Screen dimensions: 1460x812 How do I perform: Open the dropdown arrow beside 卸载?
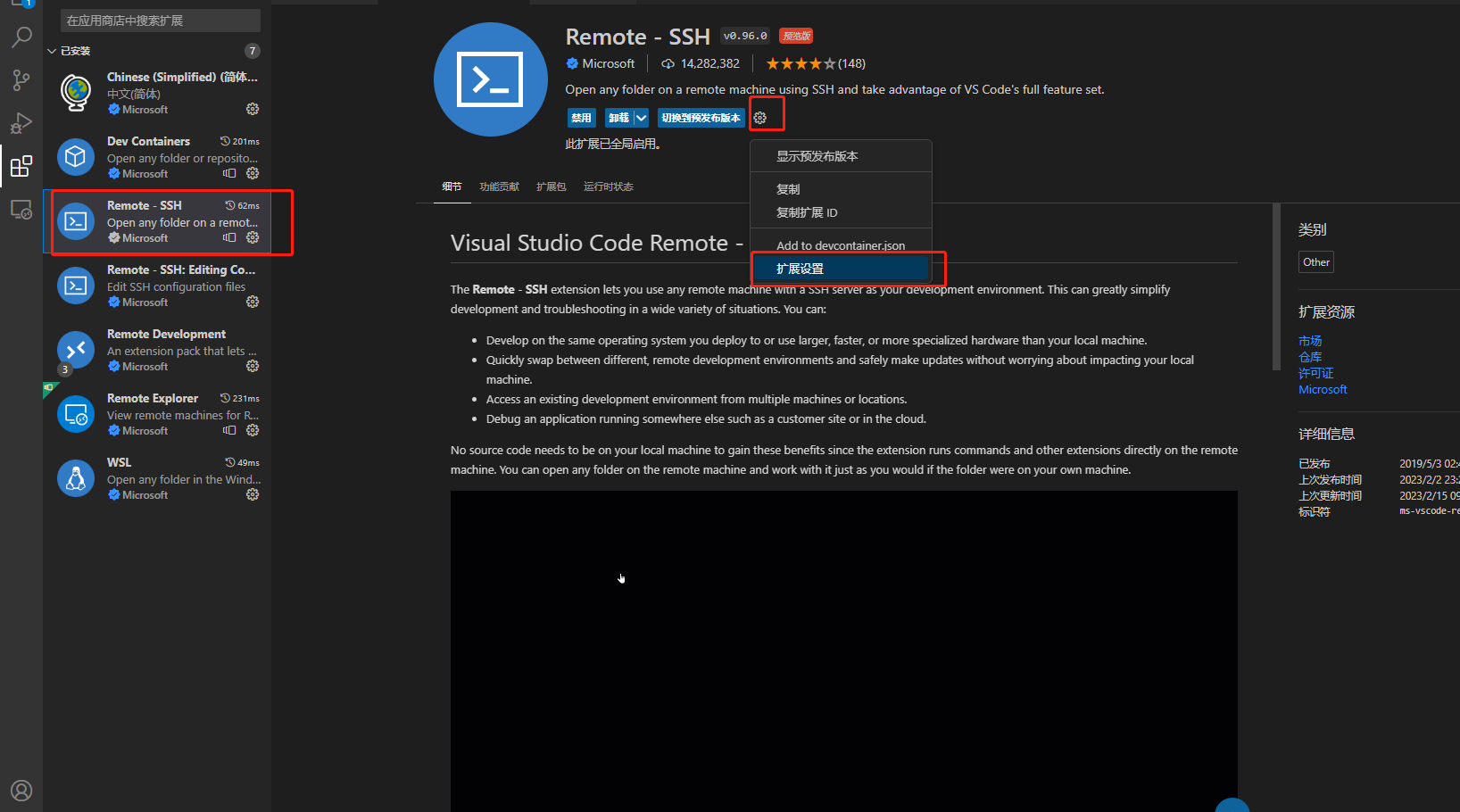(641, 118)
